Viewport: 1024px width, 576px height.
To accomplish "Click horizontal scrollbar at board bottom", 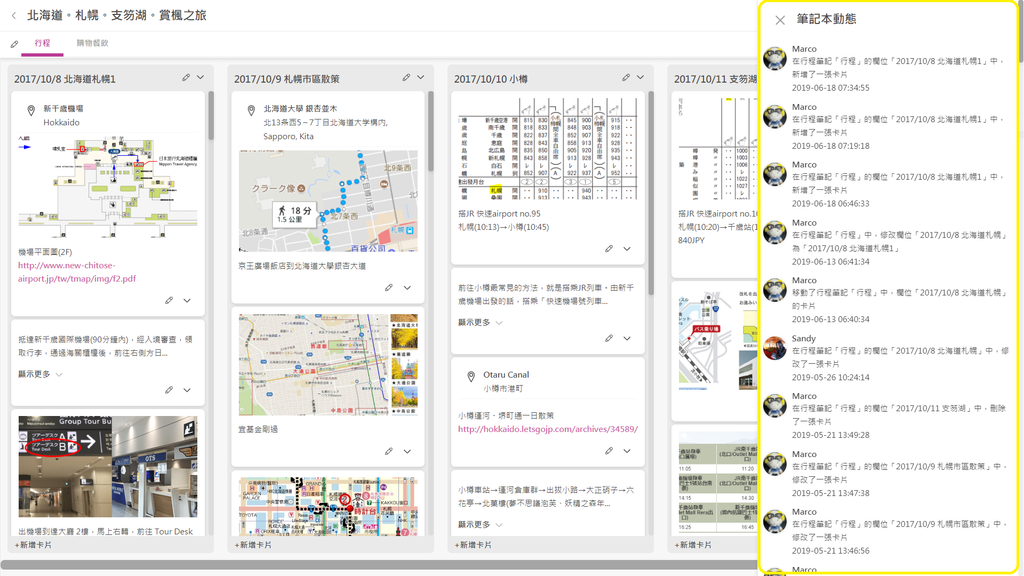I will pyautogui.click(x=379, y=564).
